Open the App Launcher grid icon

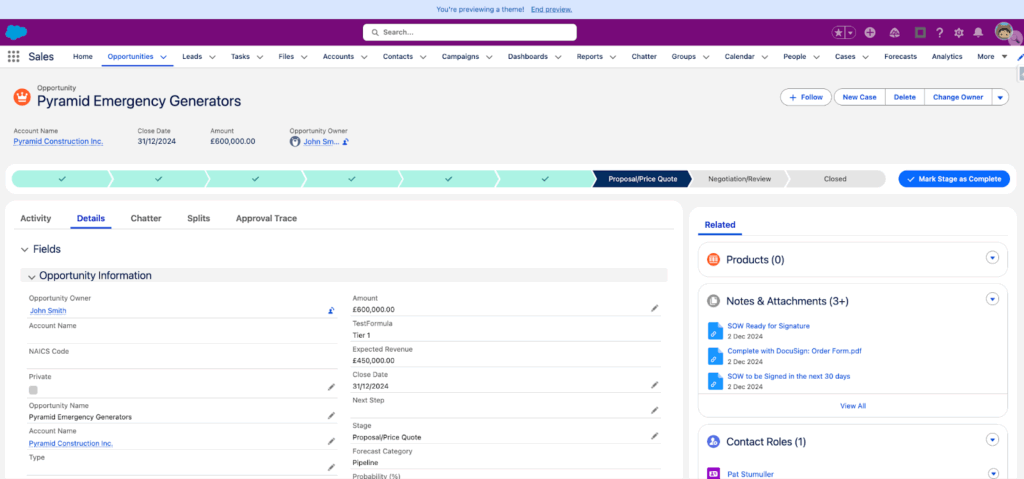[14, 57]
